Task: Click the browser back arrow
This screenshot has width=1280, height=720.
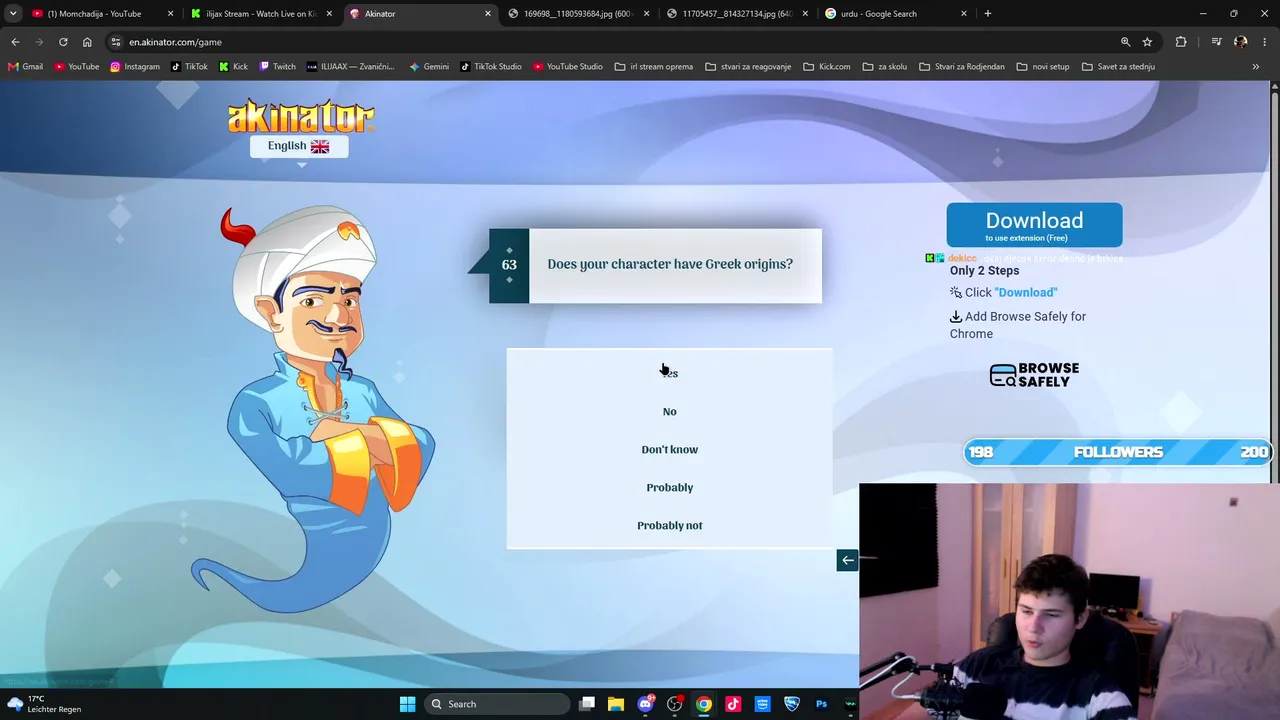Action: [x=15, y=42]
